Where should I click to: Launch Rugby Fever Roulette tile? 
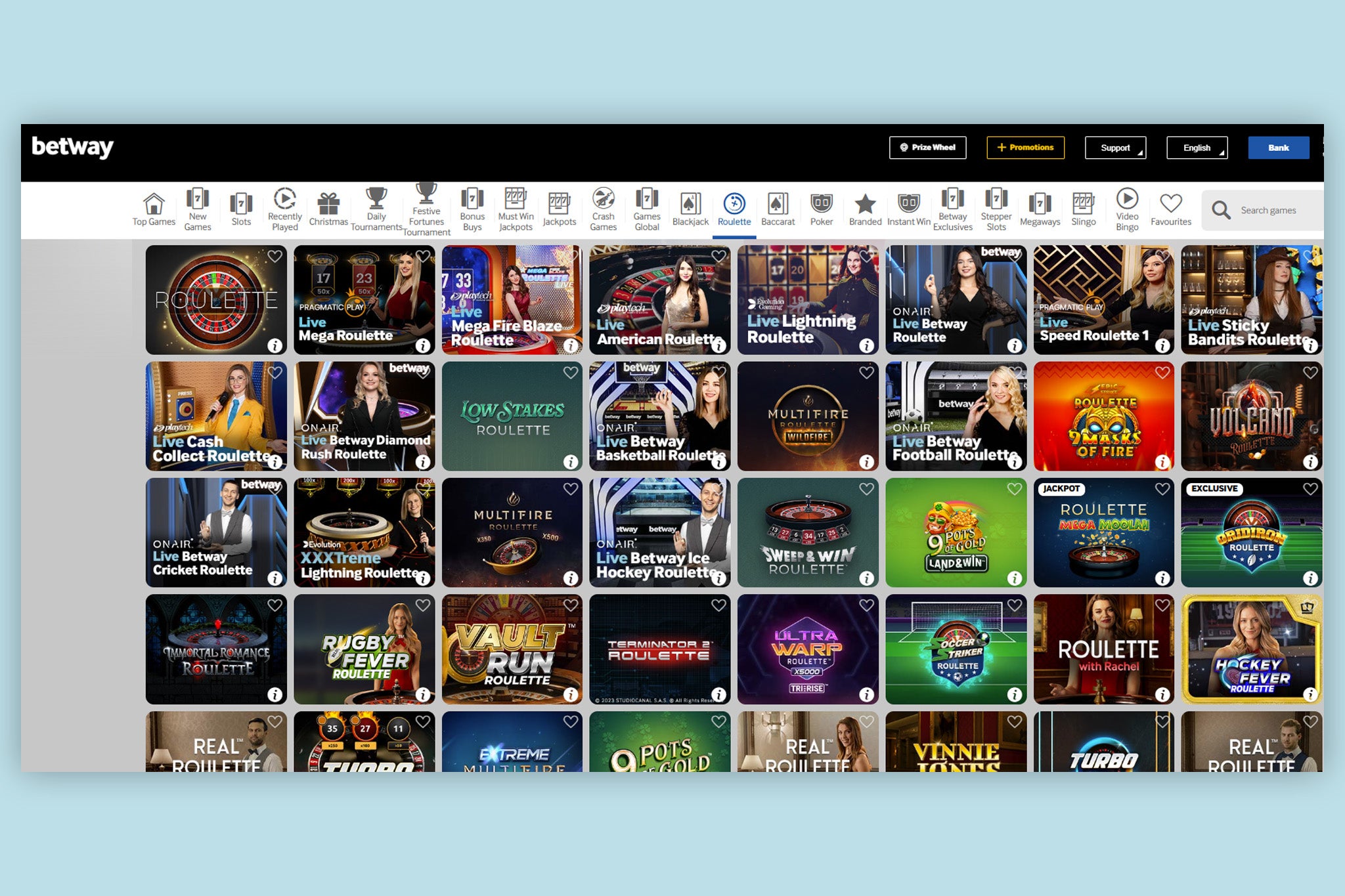click(364, 649)
